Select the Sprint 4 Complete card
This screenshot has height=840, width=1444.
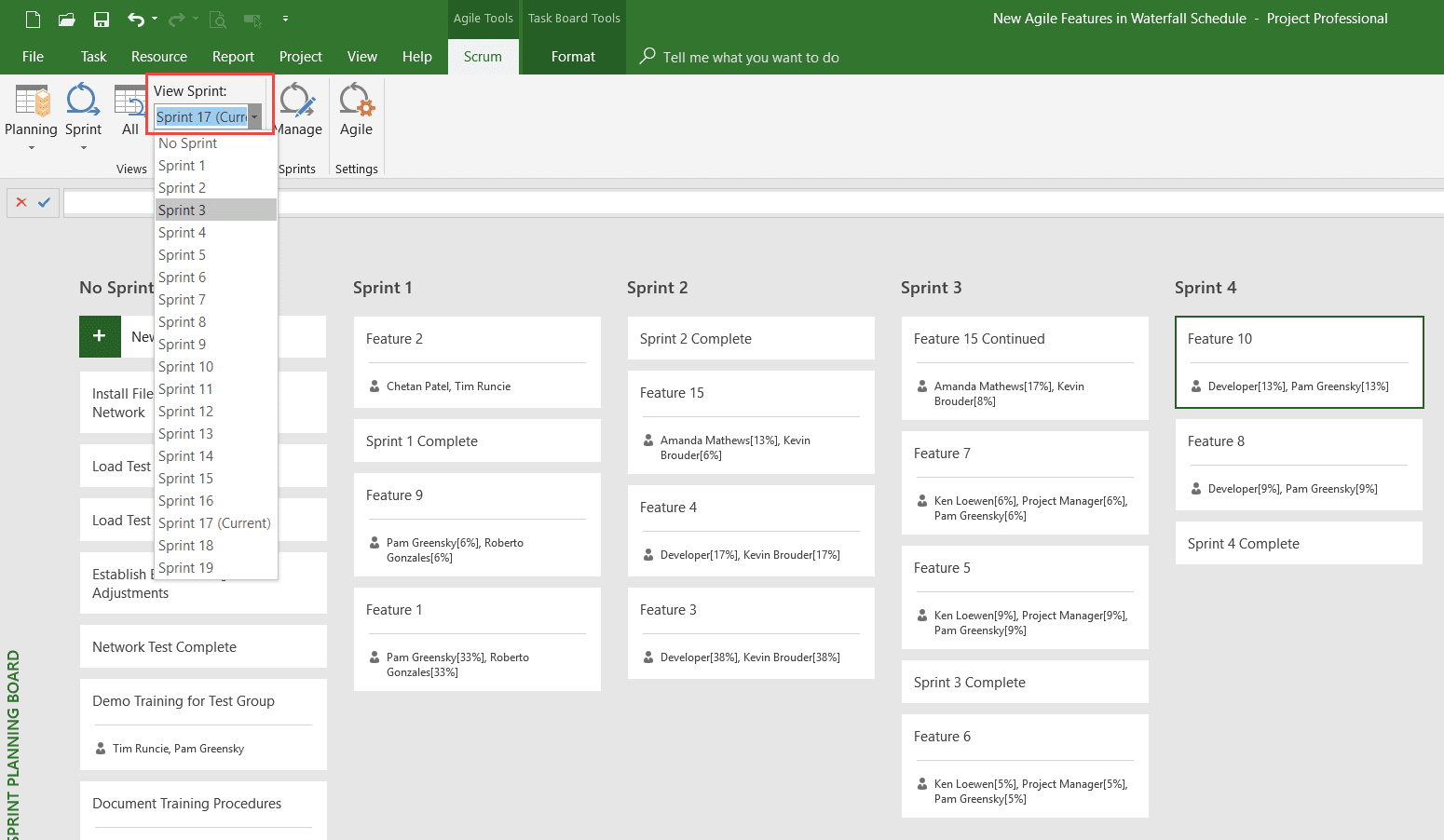click(1299, 543)
